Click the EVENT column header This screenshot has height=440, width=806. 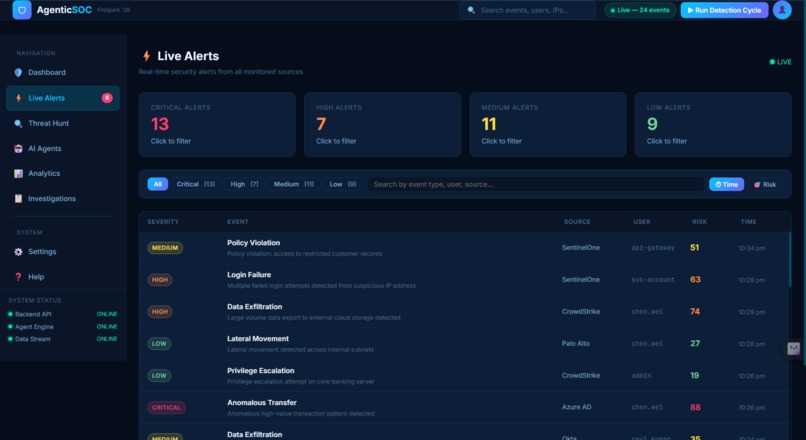click(x=237, y=222)
